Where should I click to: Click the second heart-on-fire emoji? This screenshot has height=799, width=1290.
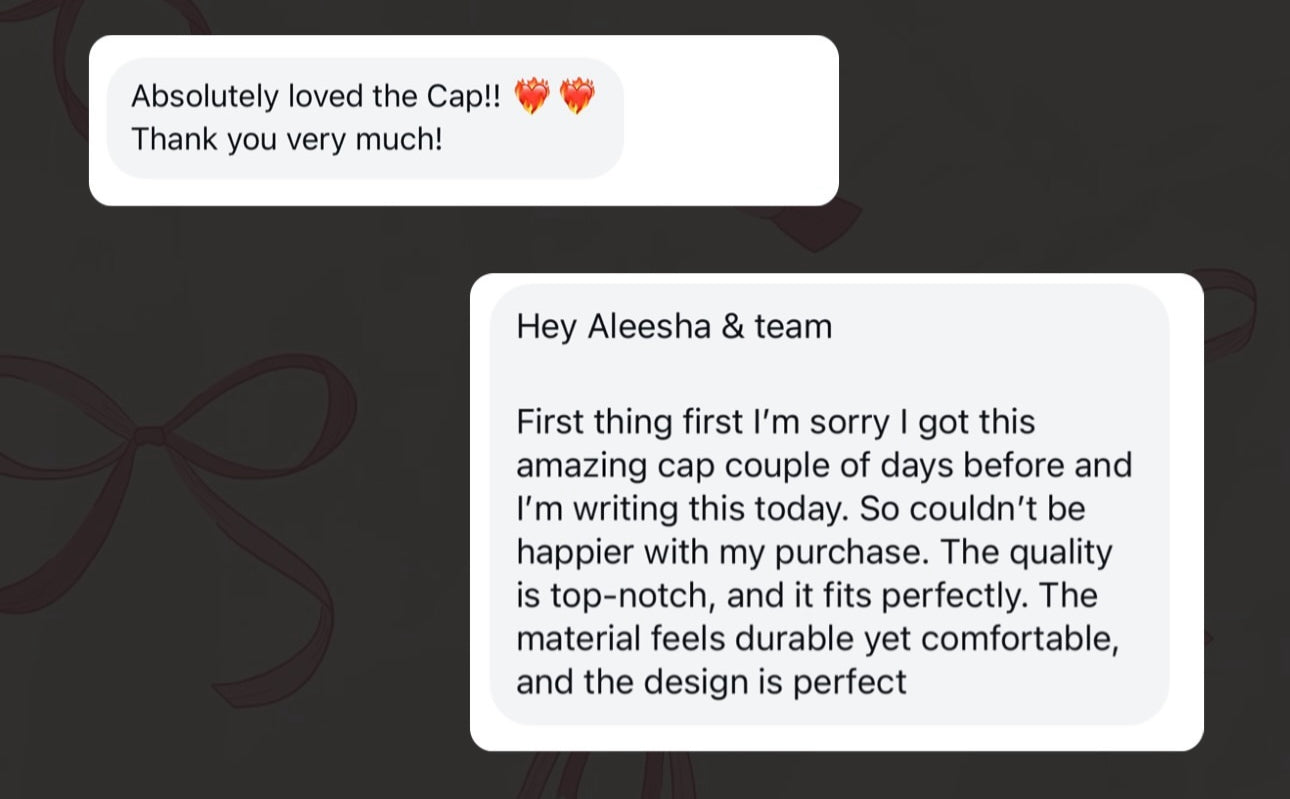click(577, 97)
